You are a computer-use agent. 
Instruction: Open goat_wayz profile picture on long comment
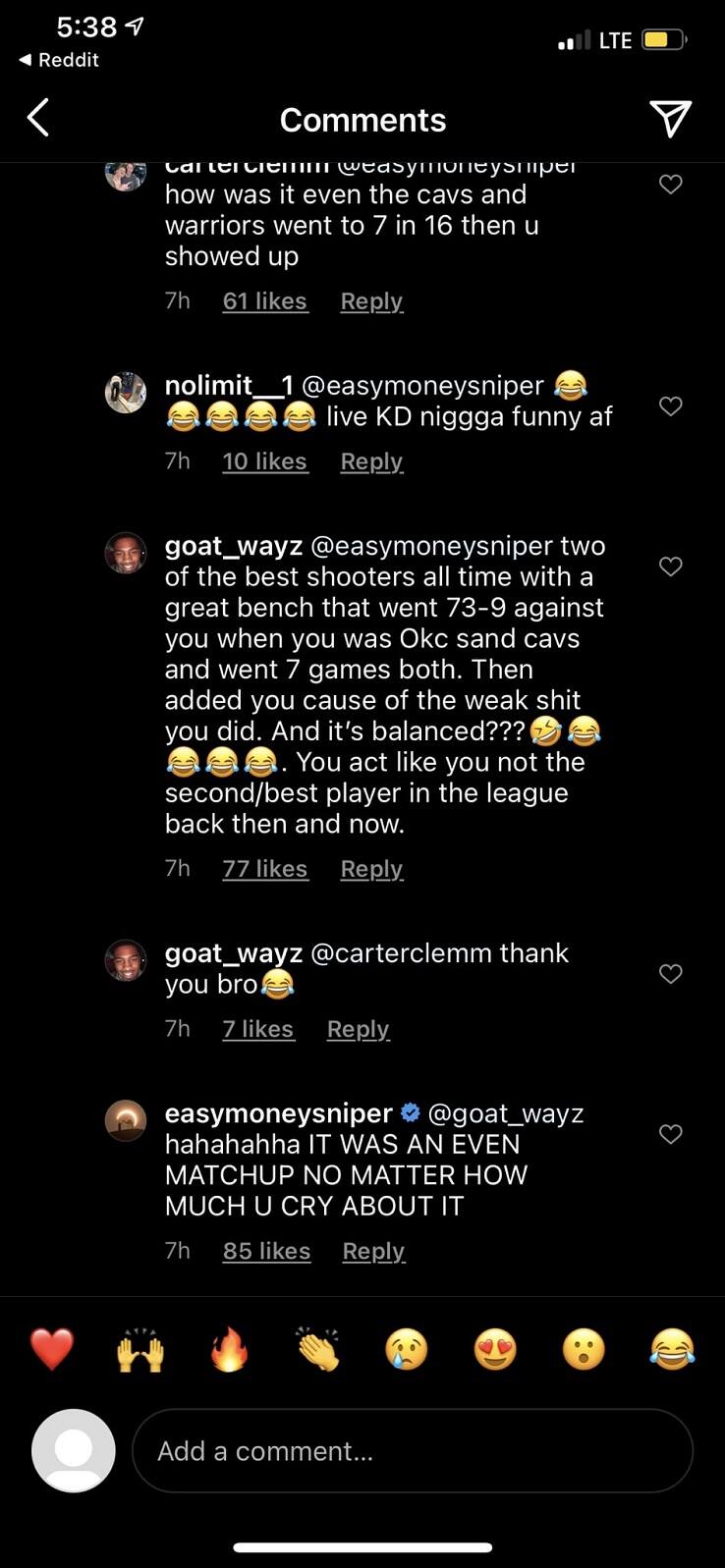point(126,553)
